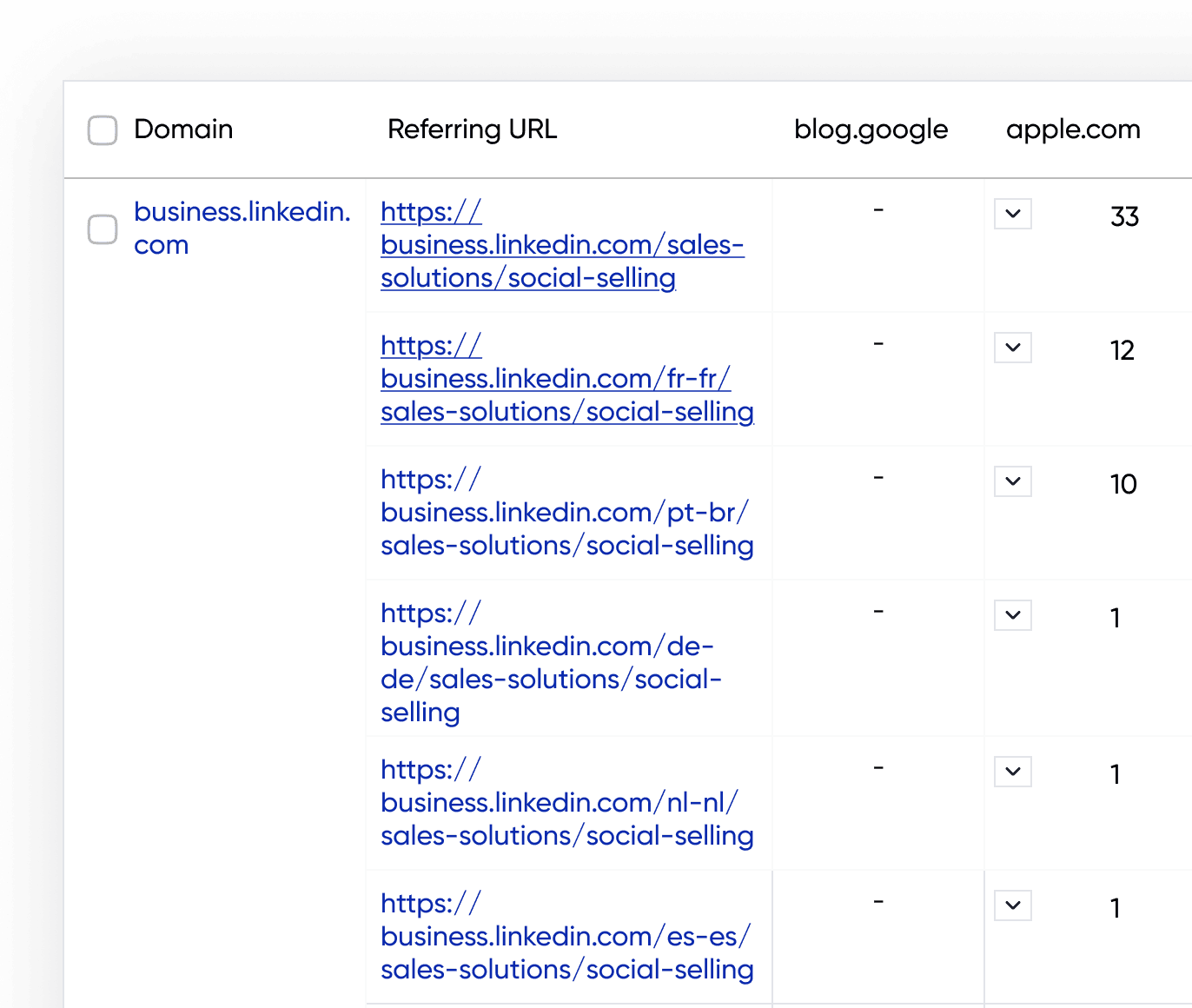This screenshot has width=1192, height=1008.
Task: Expand the dropdown beside the apple.com count 33
Action: pyautogui.click(x=1012, y=213)
